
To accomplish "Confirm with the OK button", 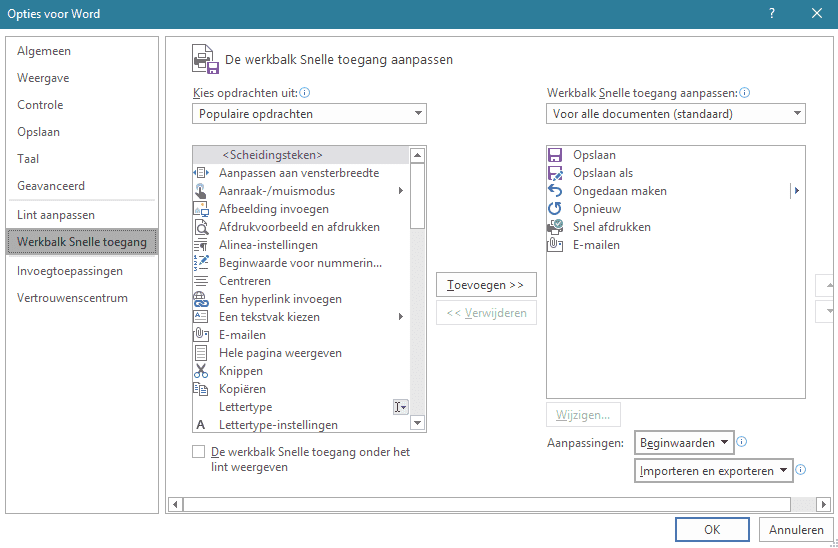I will tap(712, 529).
